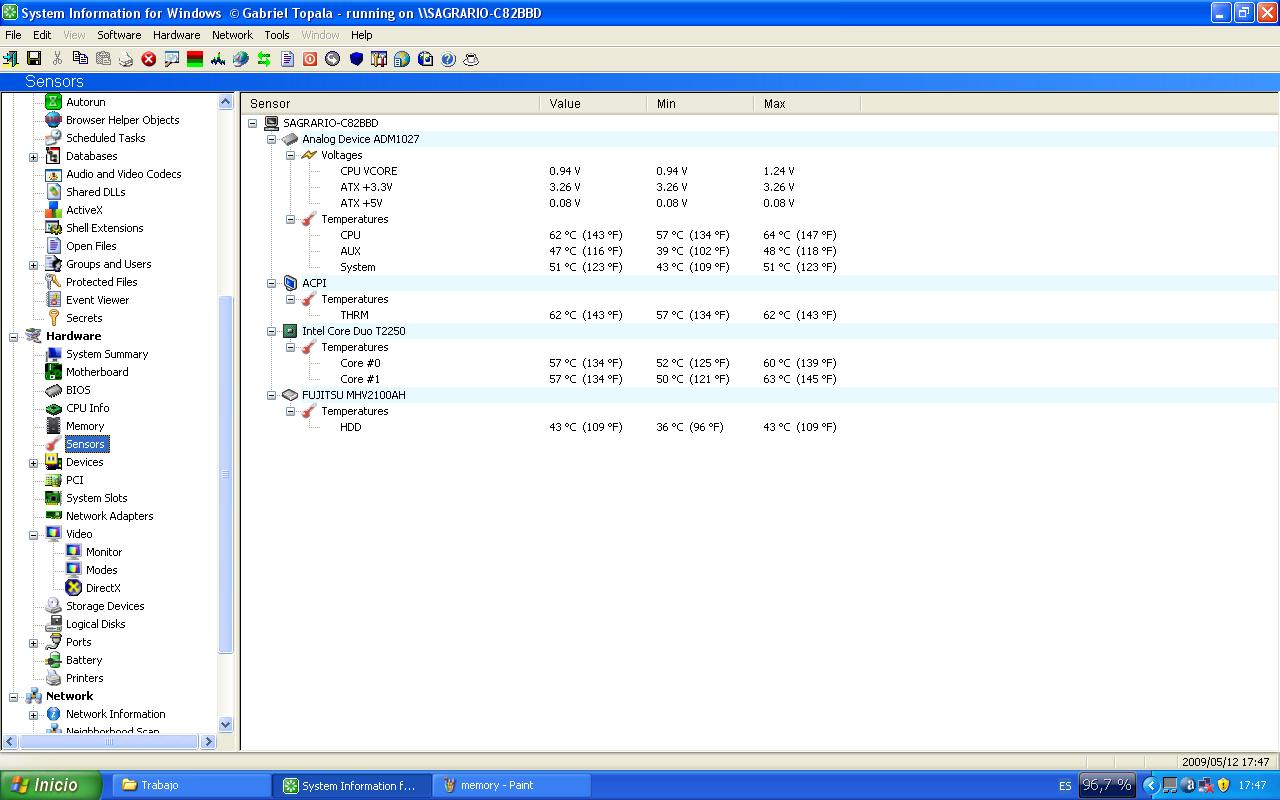Select Storage Devices in the tree
Image resolution: width=1280 pixels, height=800 pixels.
[x=105, y=606]
